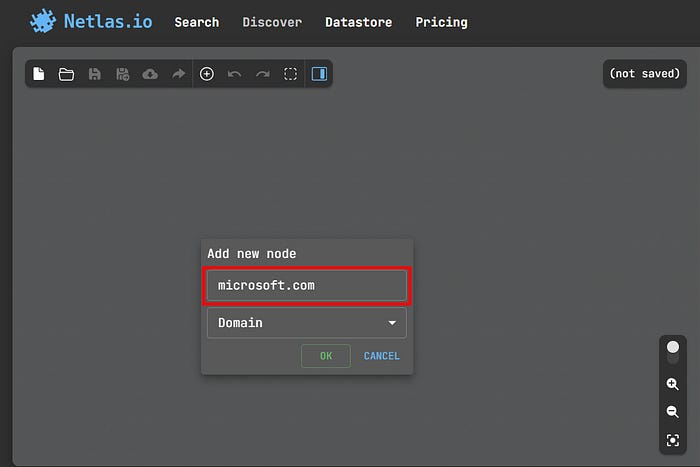Image resolution: width=700 pixels, height=467 pixels.
Task: Save the current graph
Action: point(94,74)
